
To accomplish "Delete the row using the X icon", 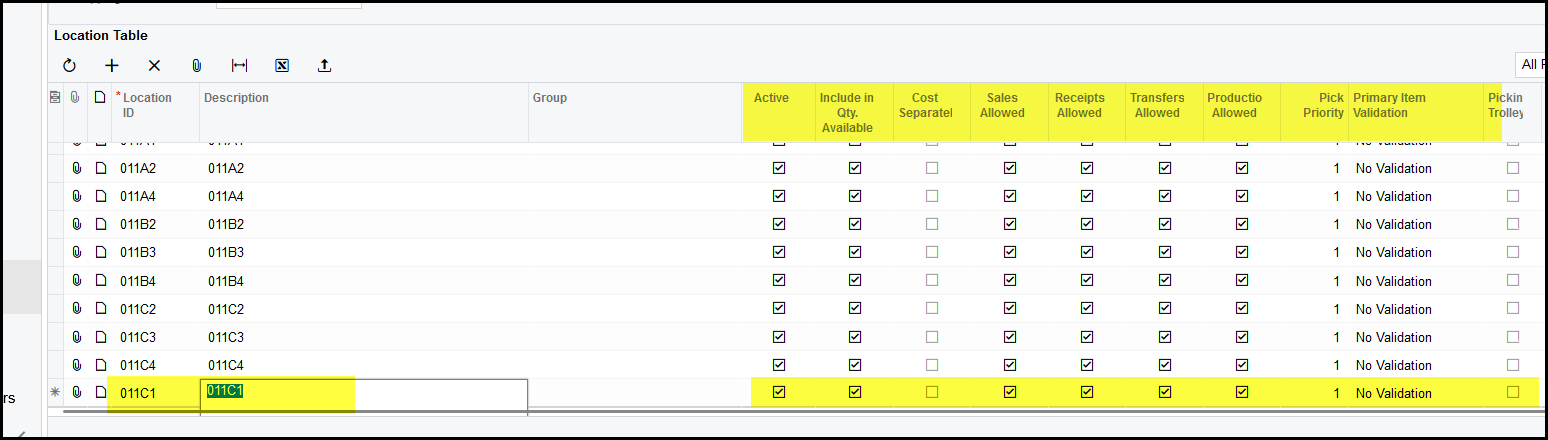I will pos(154,66).
